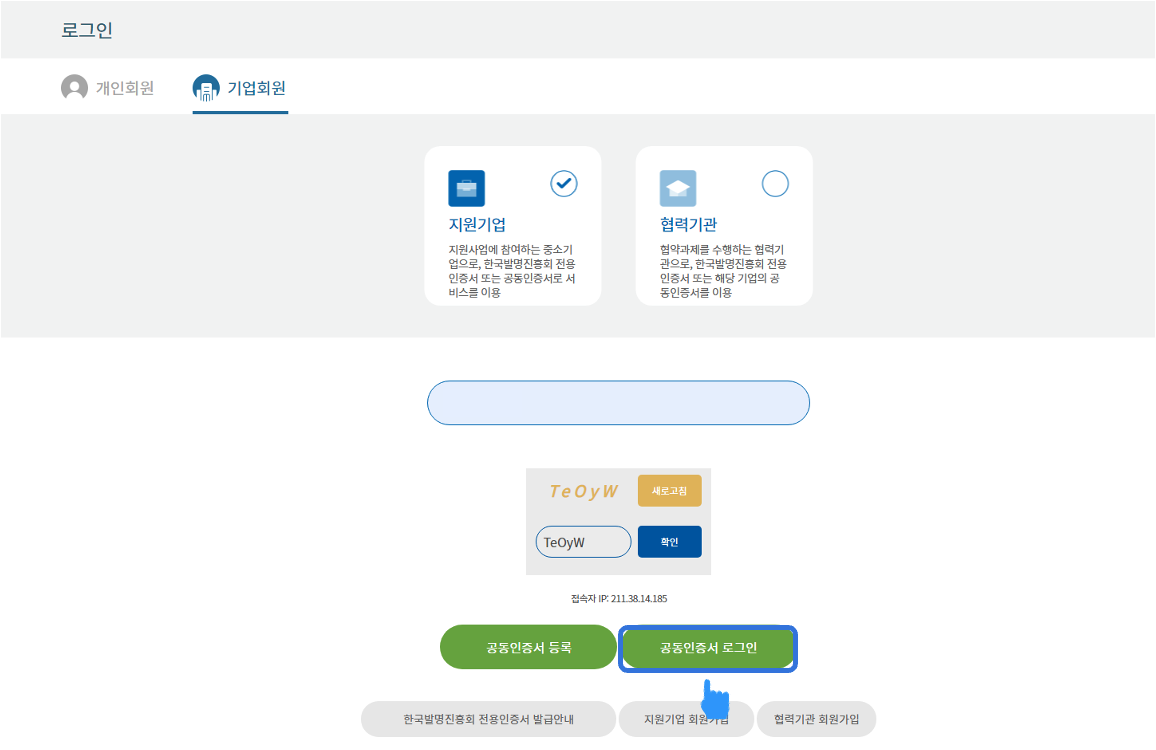Refresh captcha with the 새로고침 button
The image size is (1156, 750).
point(669,491)
